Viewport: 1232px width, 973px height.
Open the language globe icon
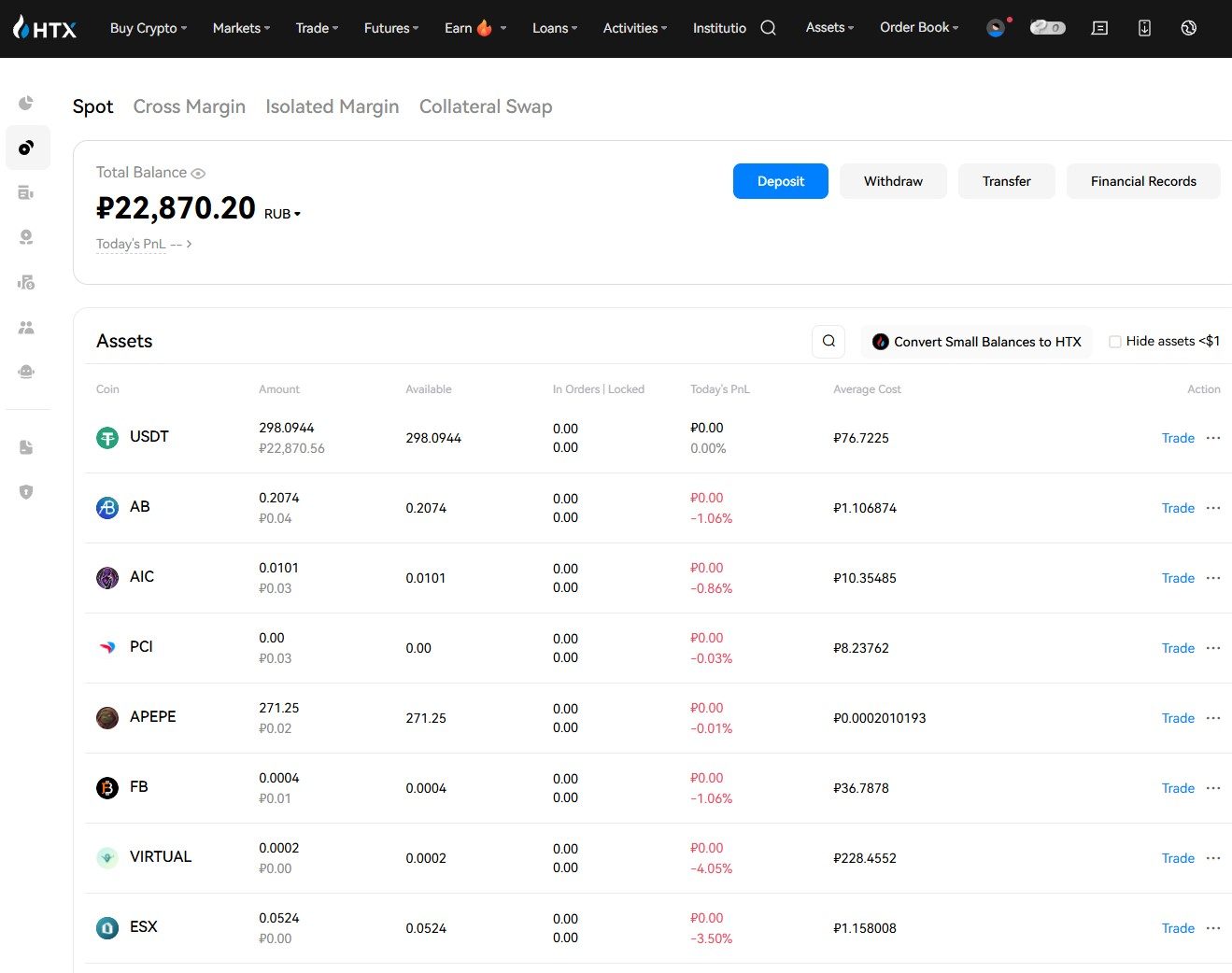tap(1188, 28)
